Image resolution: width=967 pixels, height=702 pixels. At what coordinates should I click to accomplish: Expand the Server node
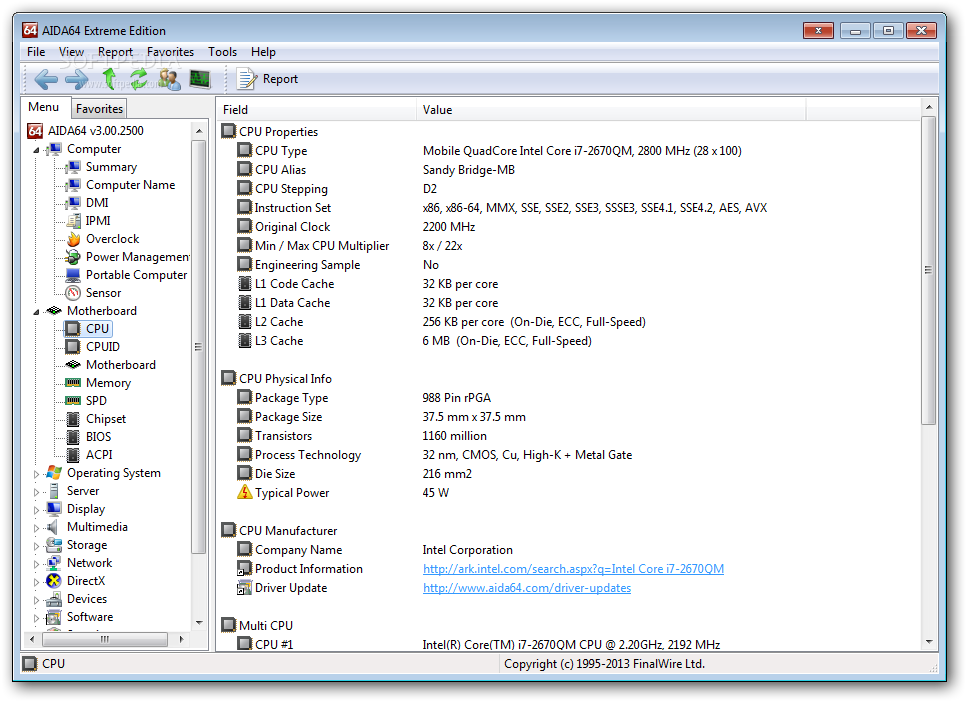tap(36, 492)
